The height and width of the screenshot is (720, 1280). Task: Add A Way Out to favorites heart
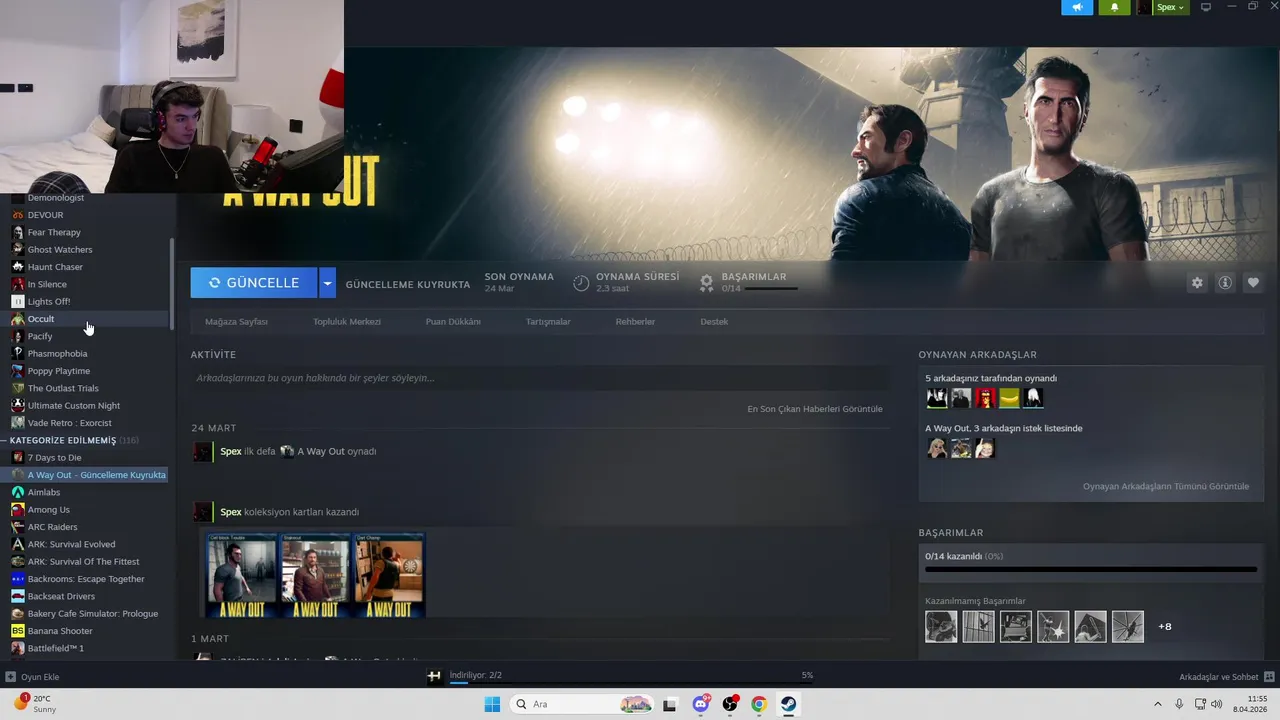tap(1253, 283)
